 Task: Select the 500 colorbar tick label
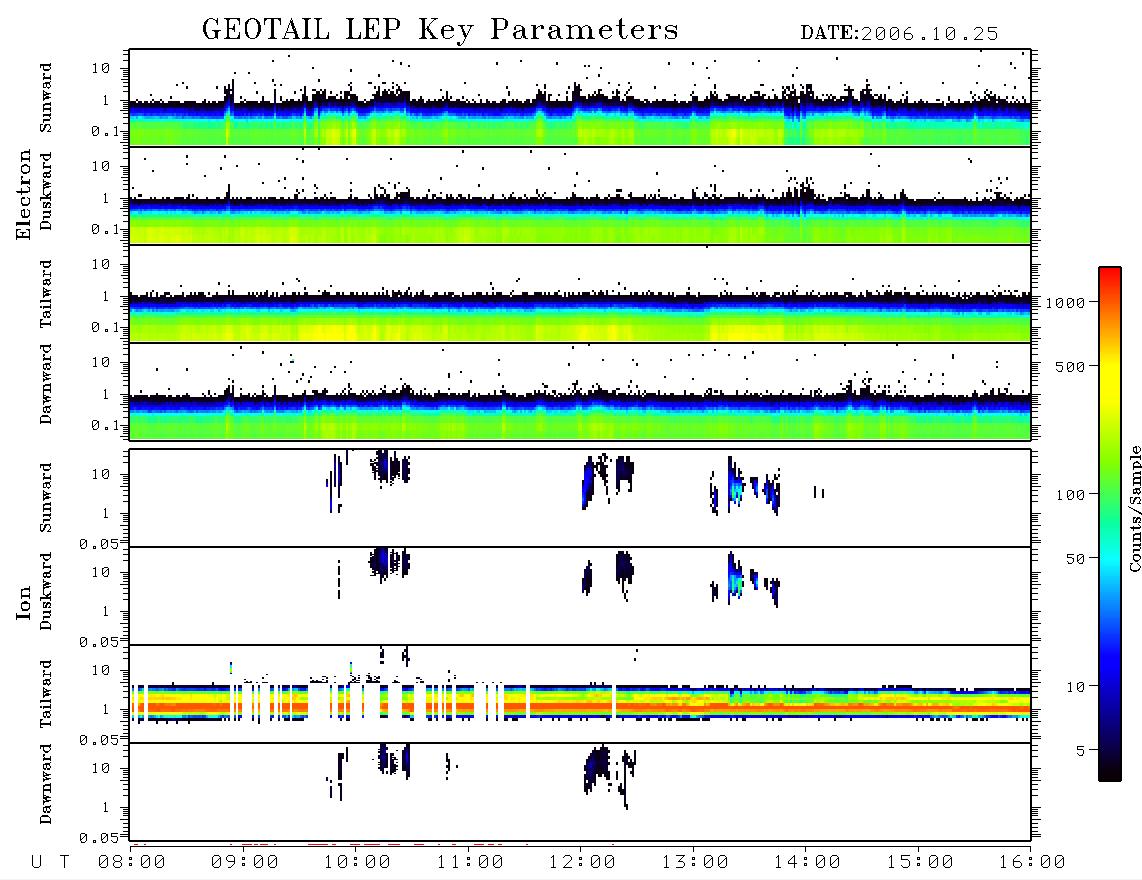pyautogui.click(x=1071, y=366)
